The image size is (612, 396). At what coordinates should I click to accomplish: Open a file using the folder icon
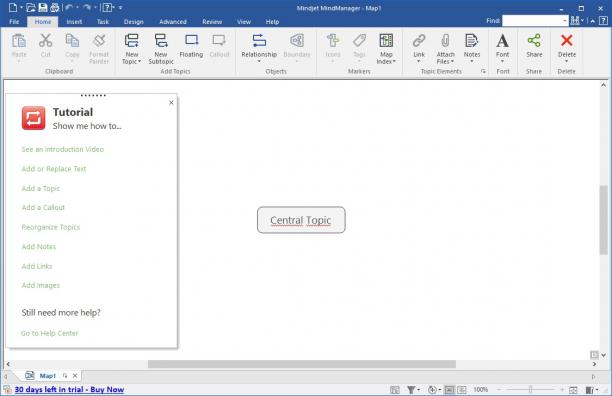(31, 7)
